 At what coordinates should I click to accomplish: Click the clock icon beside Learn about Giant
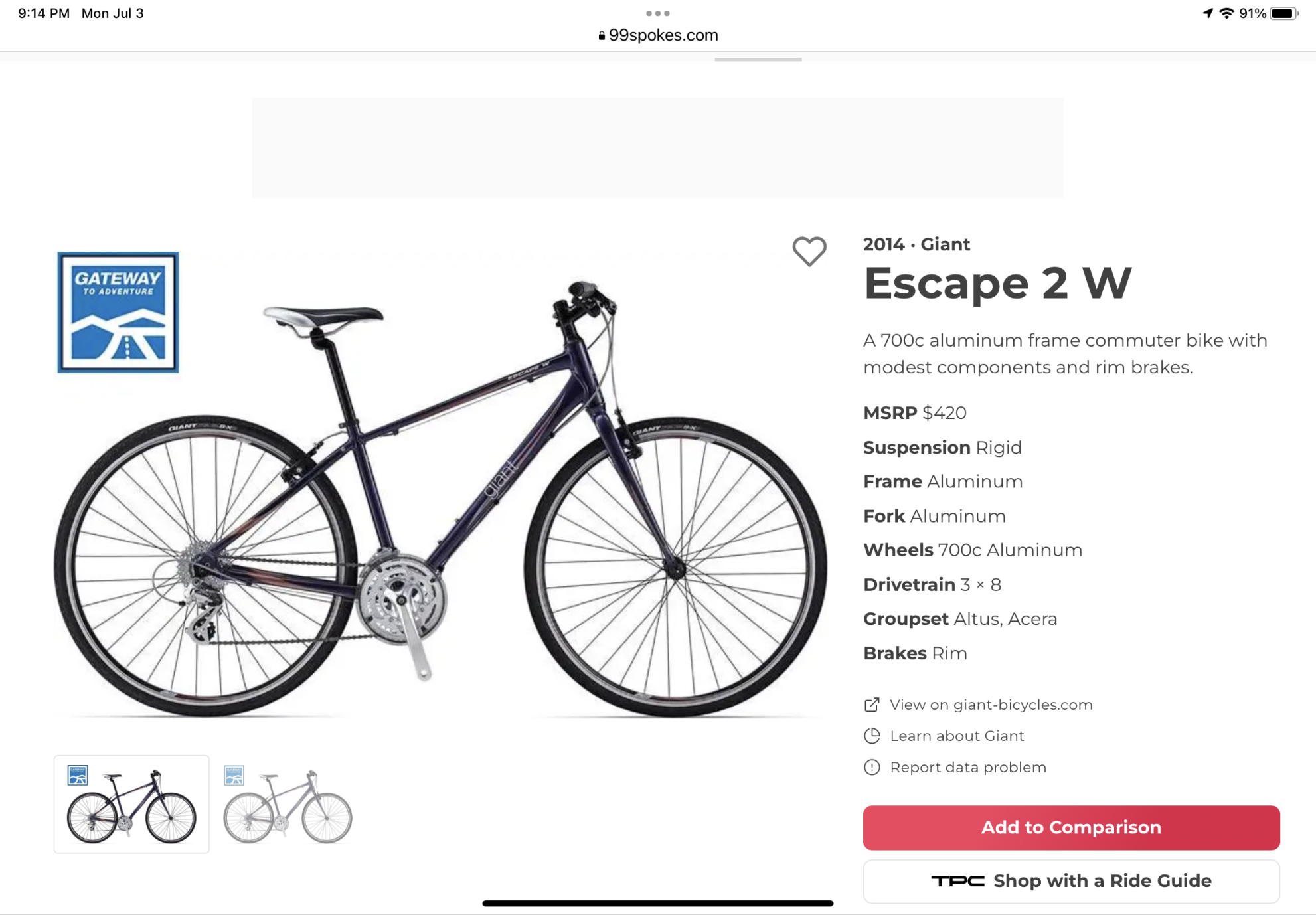tap(871, 736)
